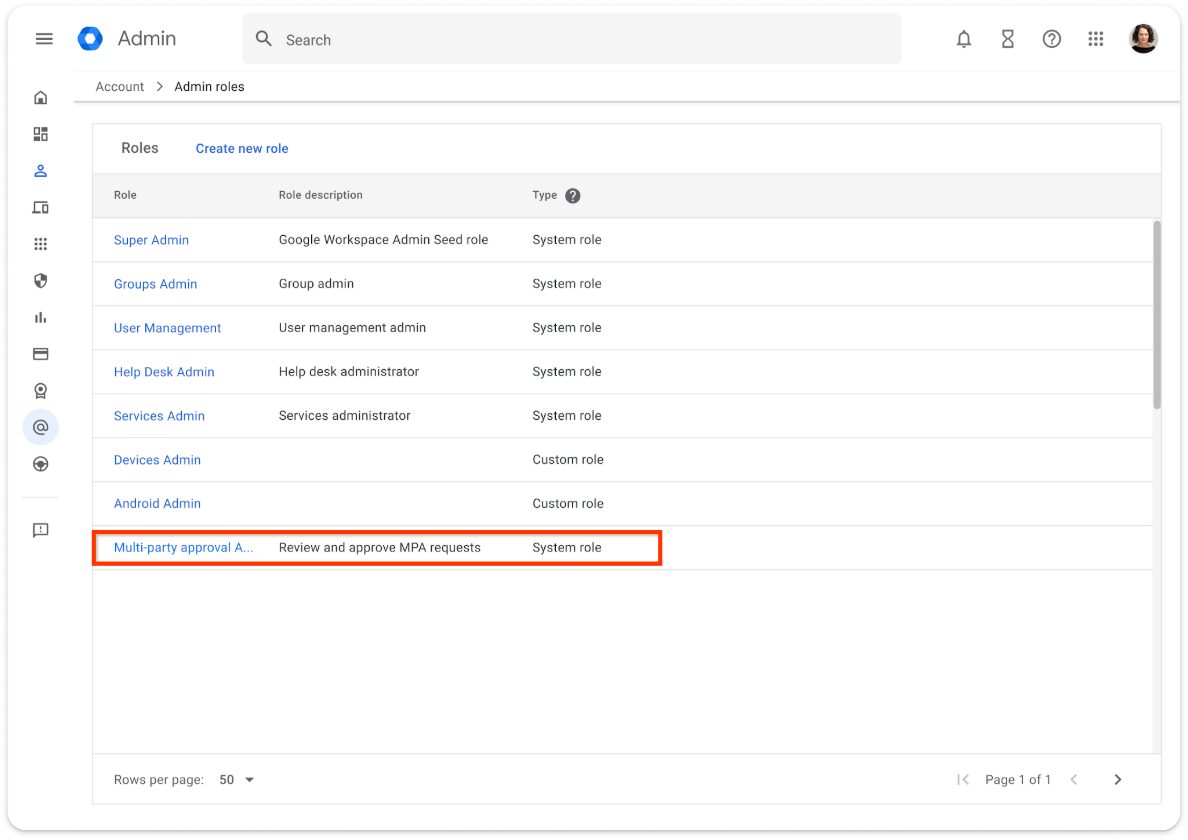Click Custom role type for Devices Admin
1188x840 pixels.
(567, 459)
